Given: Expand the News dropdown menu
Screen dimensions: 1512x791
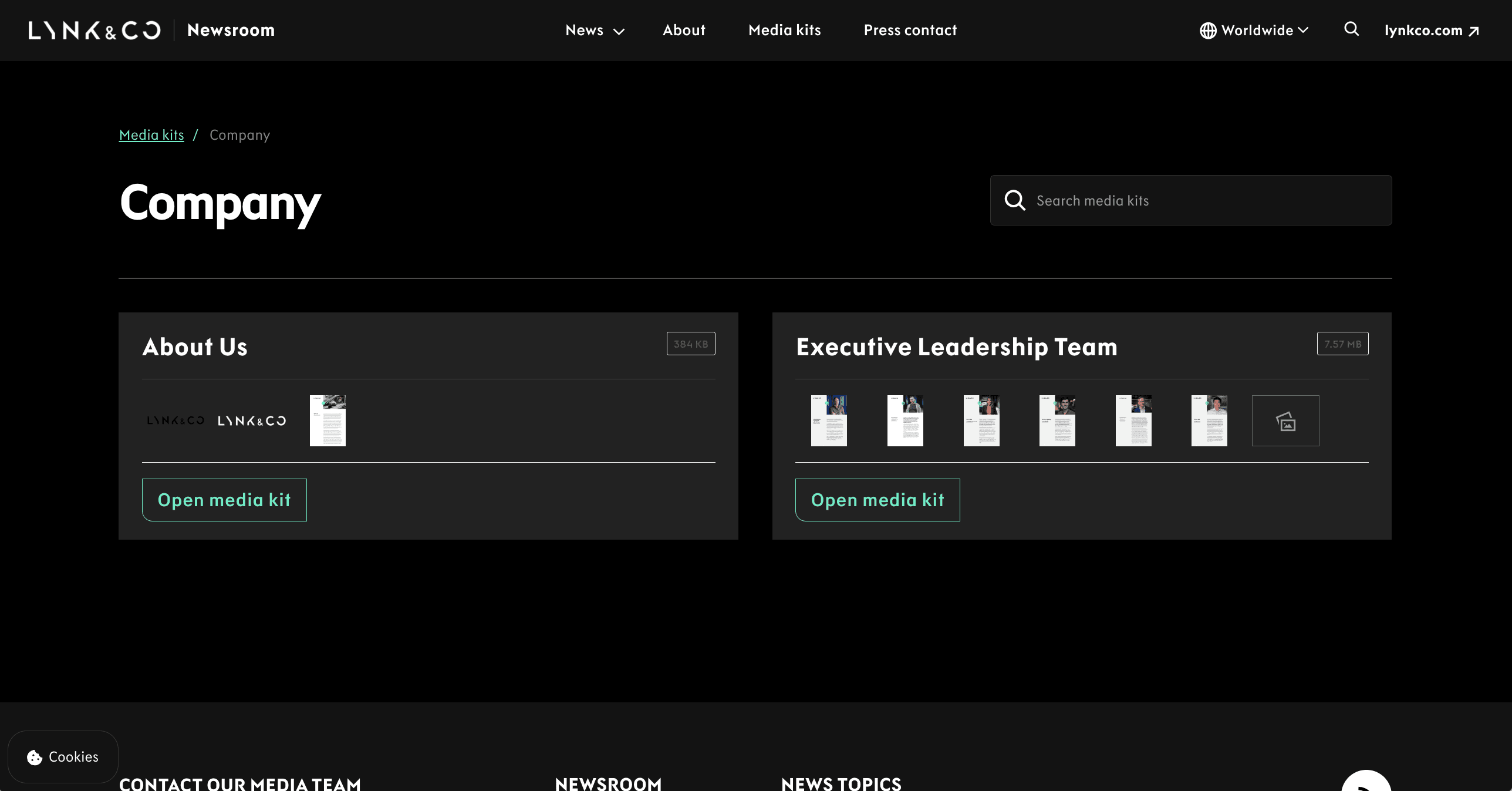Looking at the screenshot, I should [595, 31].
